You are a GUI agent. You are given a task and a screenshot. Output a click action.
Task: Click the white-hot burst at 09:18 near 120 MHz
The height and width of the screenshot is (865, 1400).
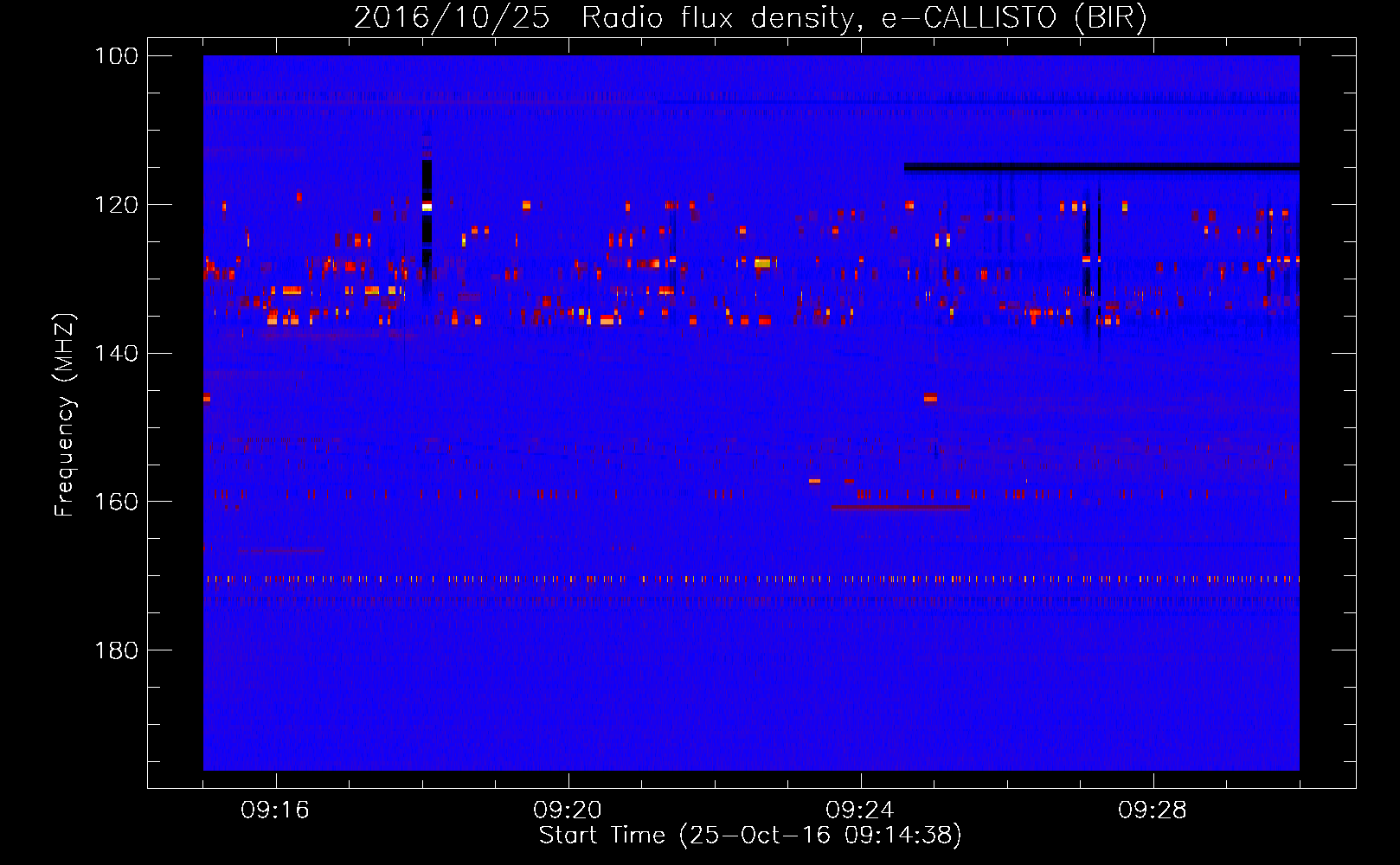pyautogui.click(x=427, y=207)
